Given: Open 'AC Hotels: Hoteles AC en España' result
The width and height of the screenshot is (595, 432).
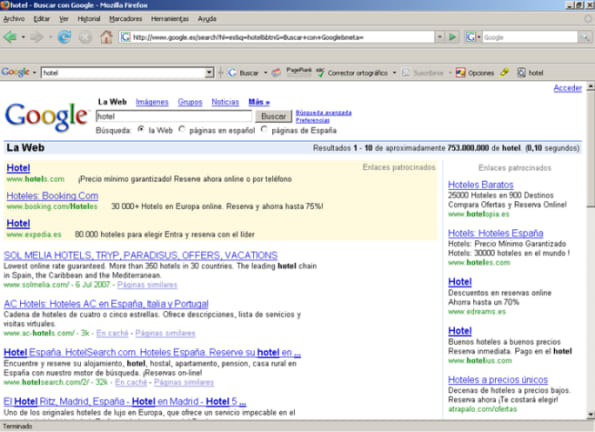Looking at the screenshot, I should pyautogui.click(x=106, y=304).
